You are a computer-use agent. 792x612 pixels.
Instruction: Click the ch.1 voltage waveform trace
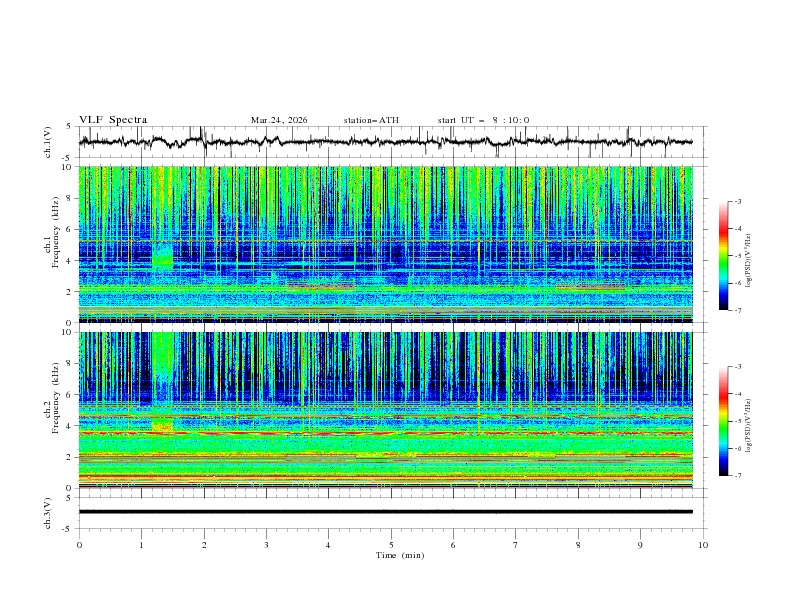coord(385,142)
